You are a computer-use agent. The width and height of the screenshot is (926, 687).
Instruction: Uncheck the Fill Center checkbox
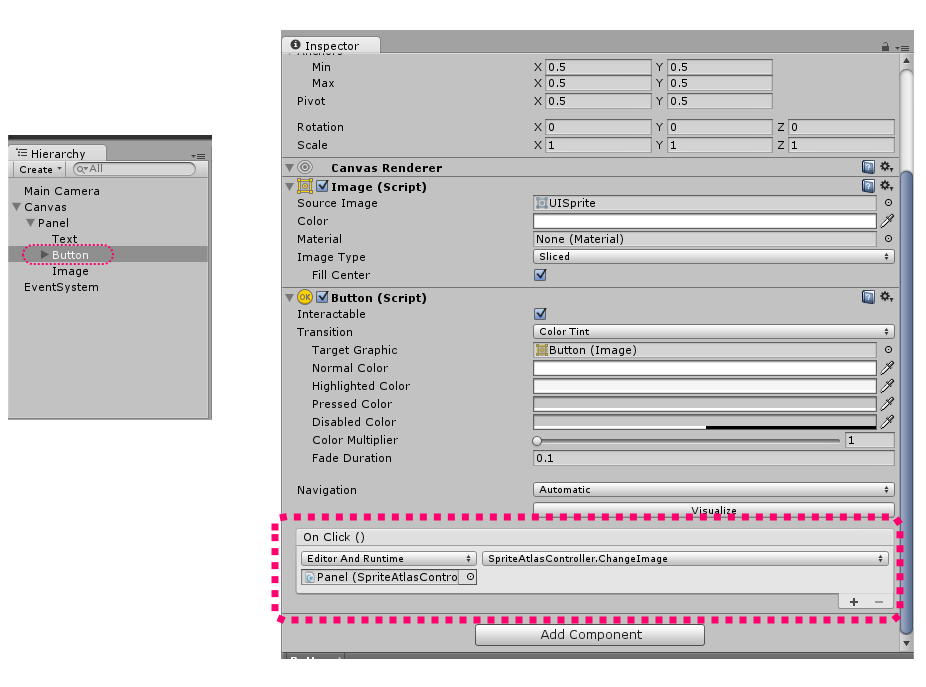tap(539, 275)
